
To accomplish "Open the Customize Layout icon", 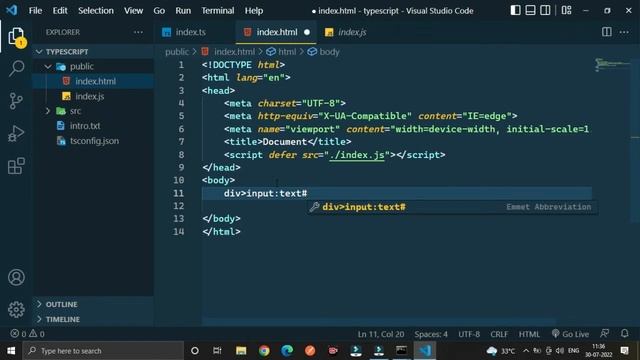I will 566,11.
